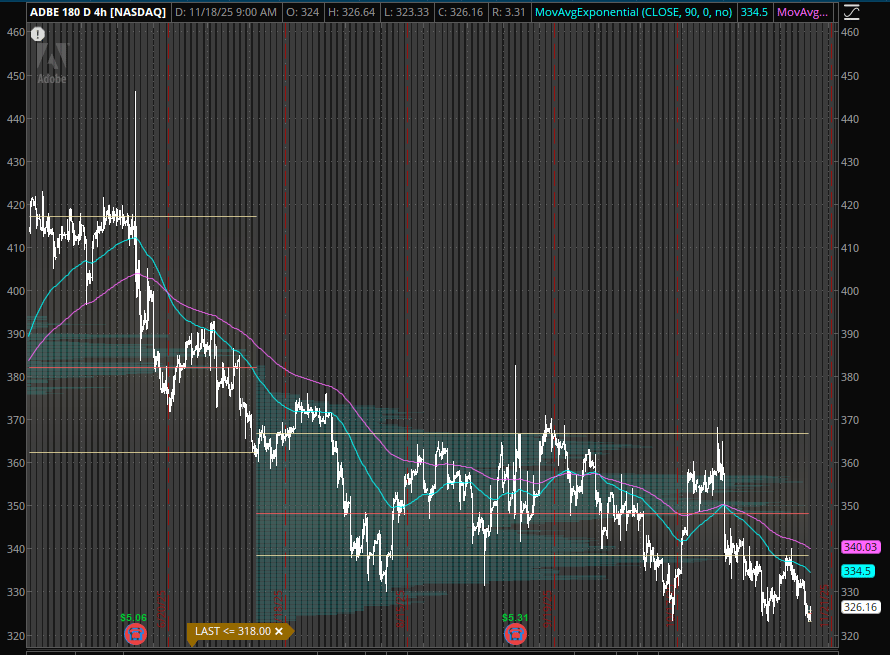Select the red horizontal line near 382
Screen dimensions: 890x655
tap(142, 368)
